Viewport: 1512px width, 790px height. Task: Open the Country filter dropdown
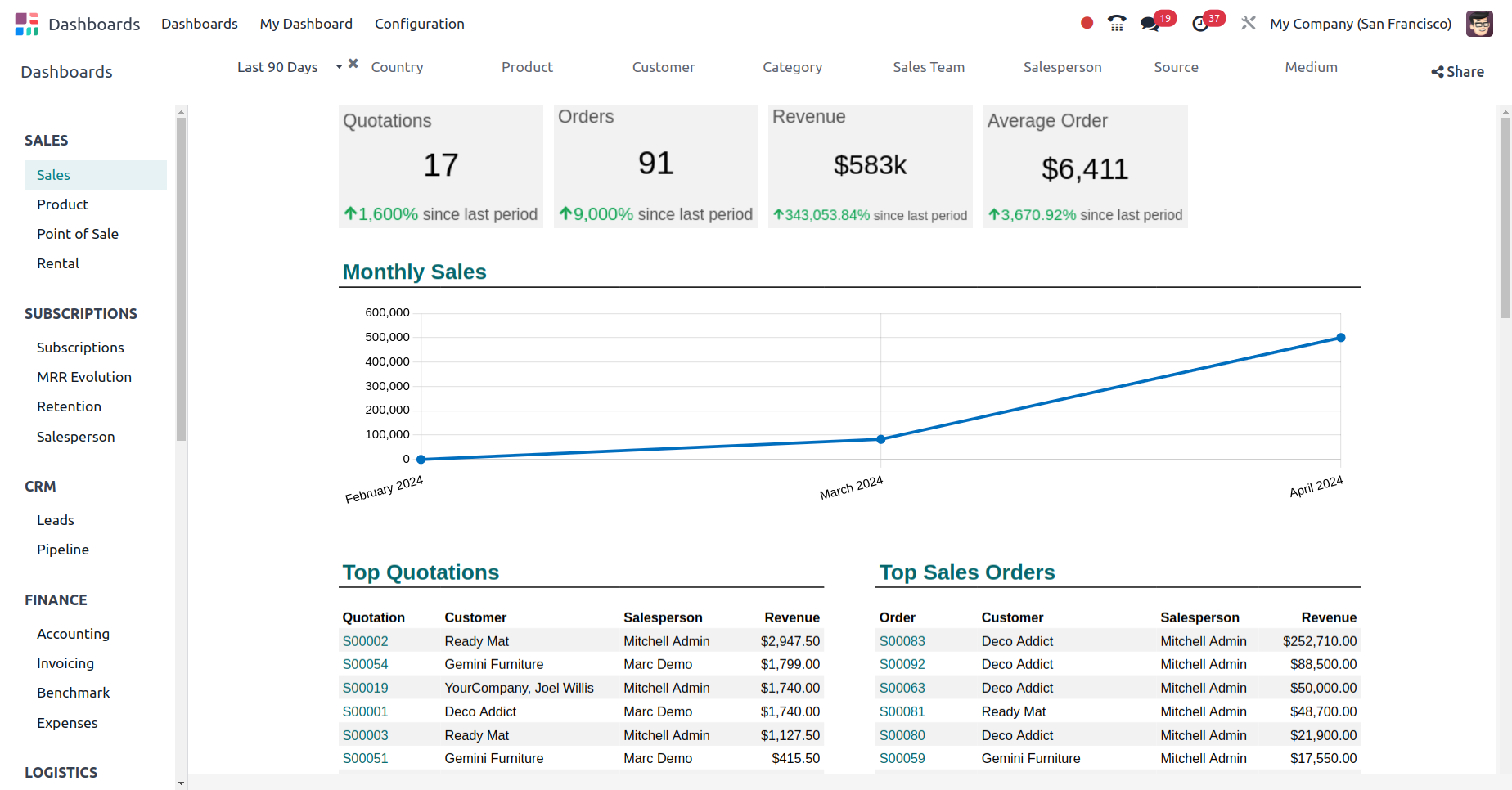coord(429,67)
